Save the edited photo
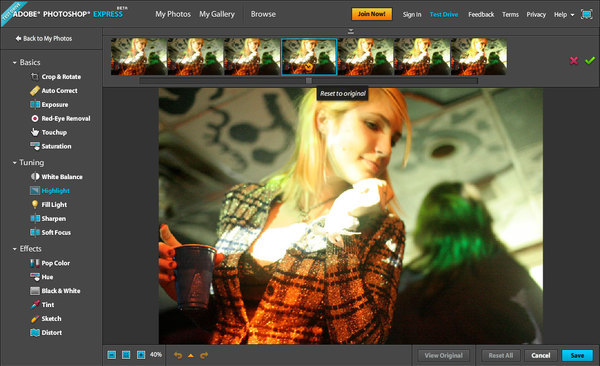Screen dimensions: 600x366 [577, 355]
